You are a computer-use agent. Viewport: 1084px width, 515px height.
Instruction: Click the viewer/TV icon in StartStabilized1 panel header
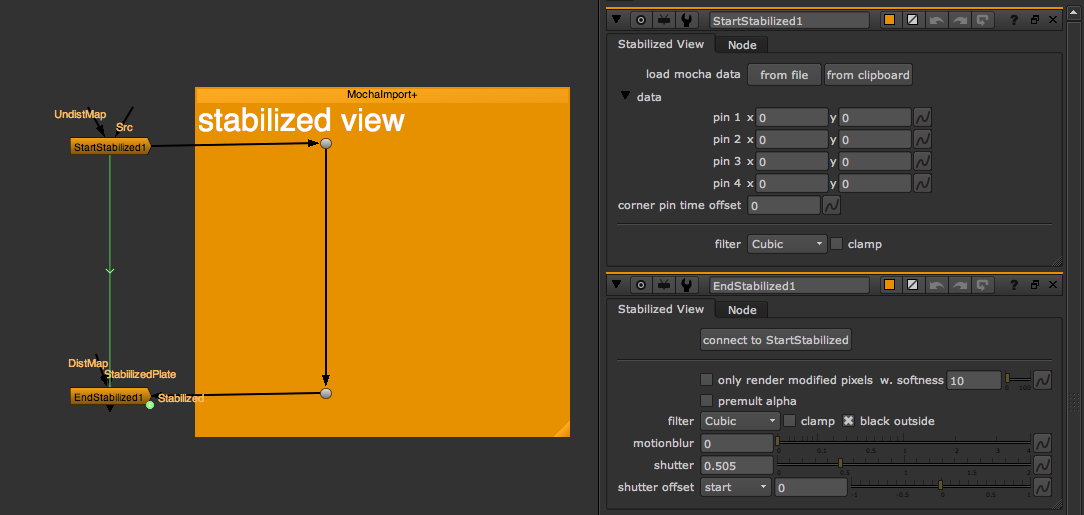click(x=663, y=20)
